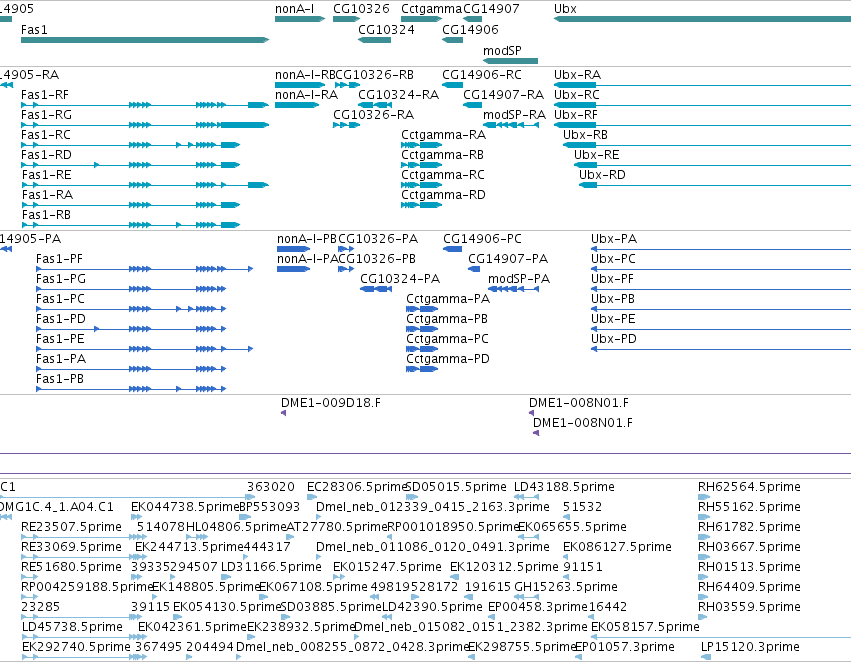
Task: Click transcript Ubx-RC
Action: click(x=702, y=105)
